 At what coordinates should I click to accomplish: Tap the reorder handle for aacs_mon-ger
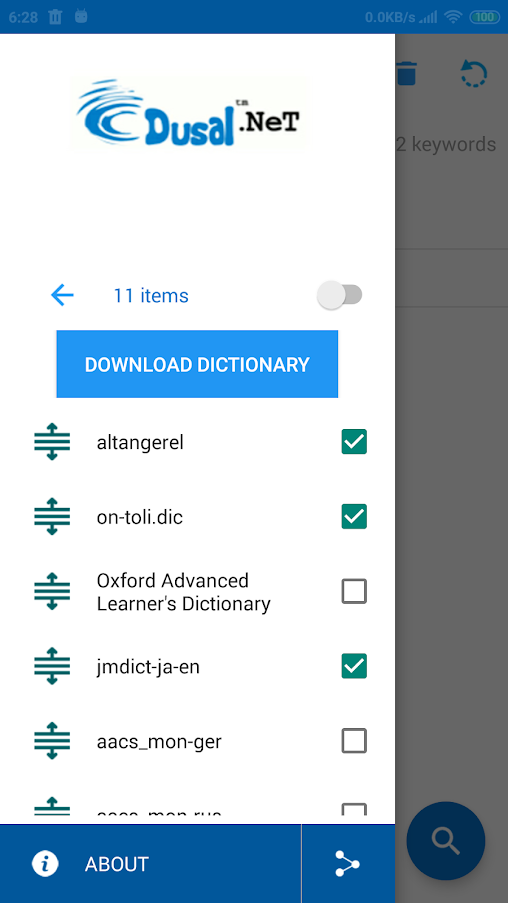[x=52, y=741]
